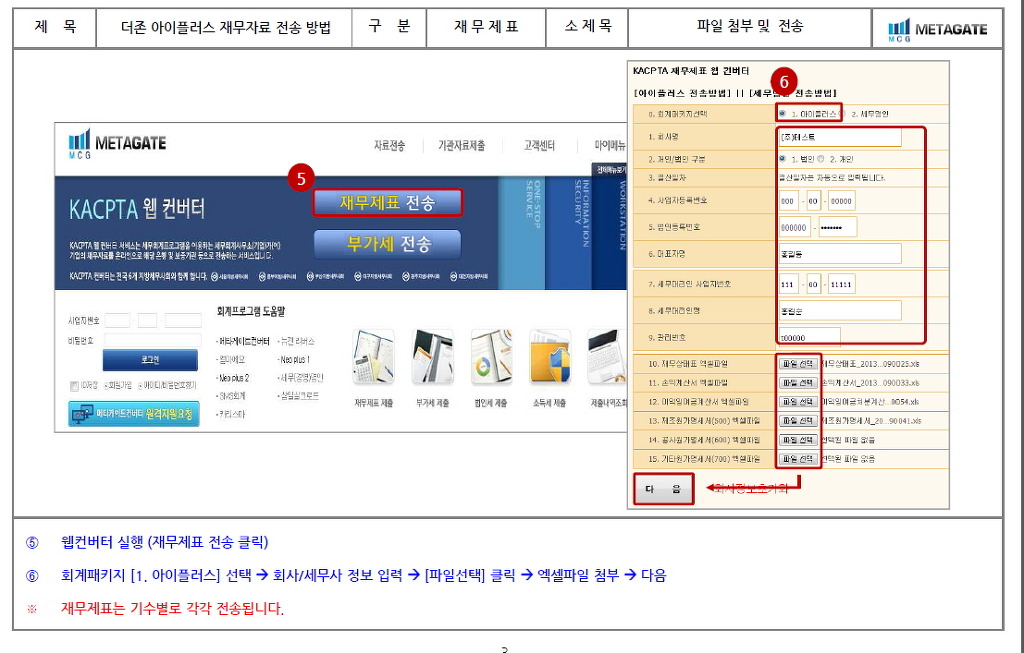Screen dimensions: 1024x653
Task: Open the 마이메뉴 menu
Action: pyautogui.click(x=610, y=145)
